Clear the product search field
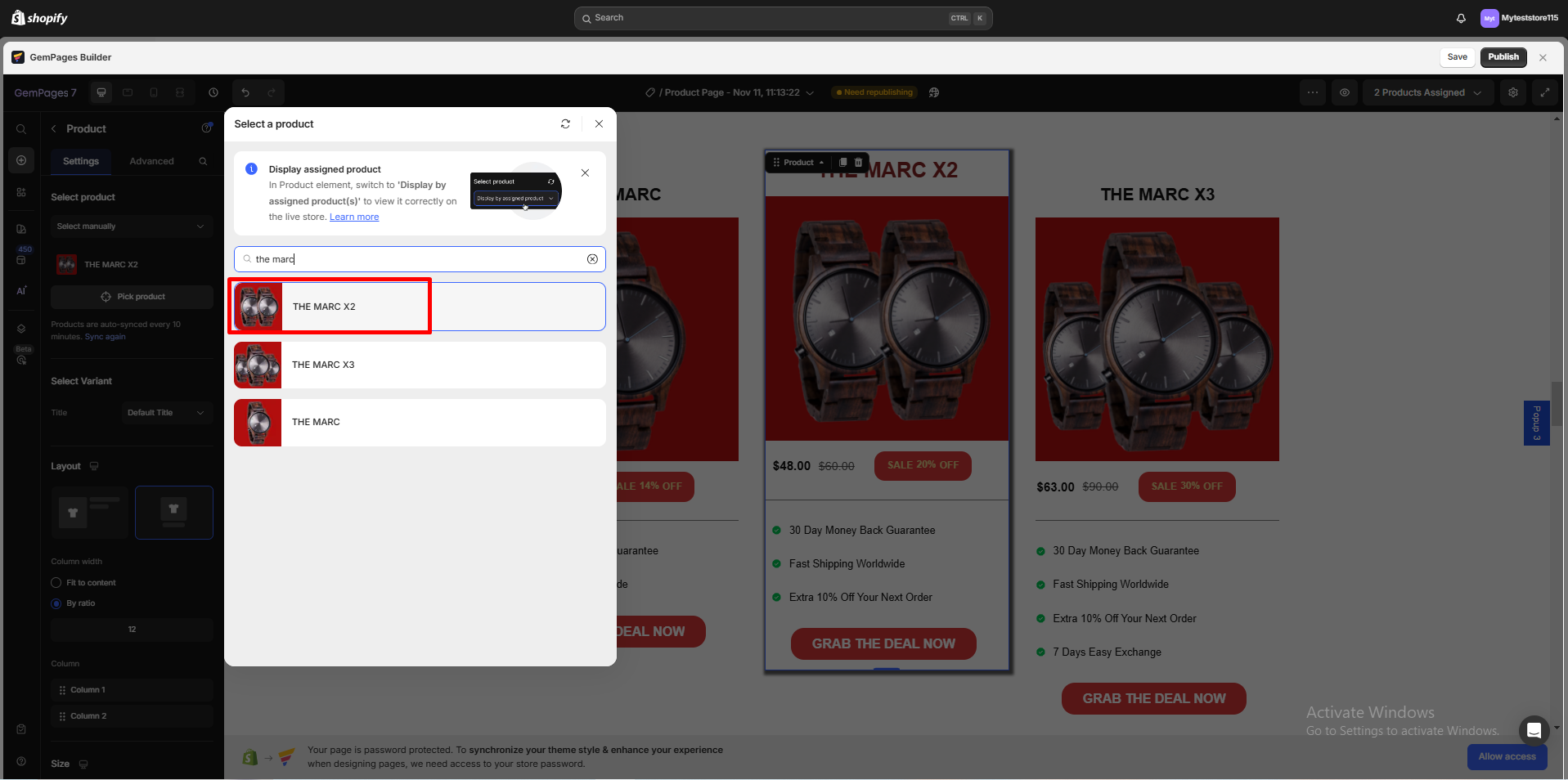The width and height of the screenshot is (1568, 780). pos(591,259)
